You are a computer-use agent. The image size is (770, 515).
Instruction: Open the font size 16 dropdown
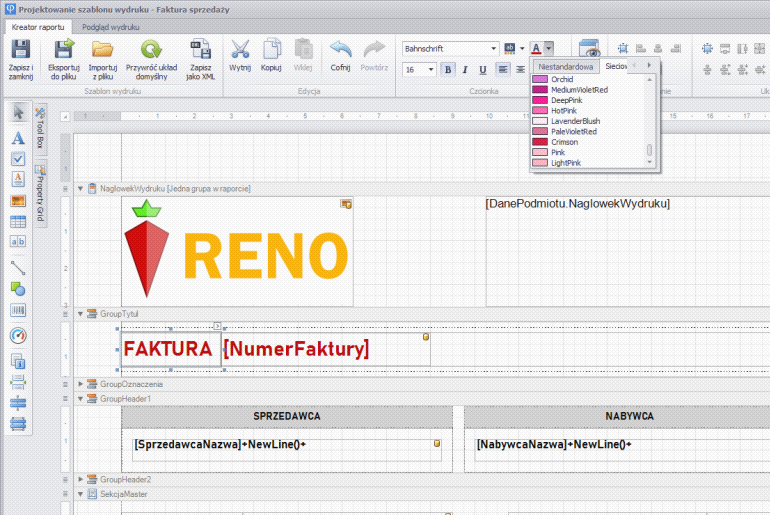pyautogui.click(x=431, y=70)
